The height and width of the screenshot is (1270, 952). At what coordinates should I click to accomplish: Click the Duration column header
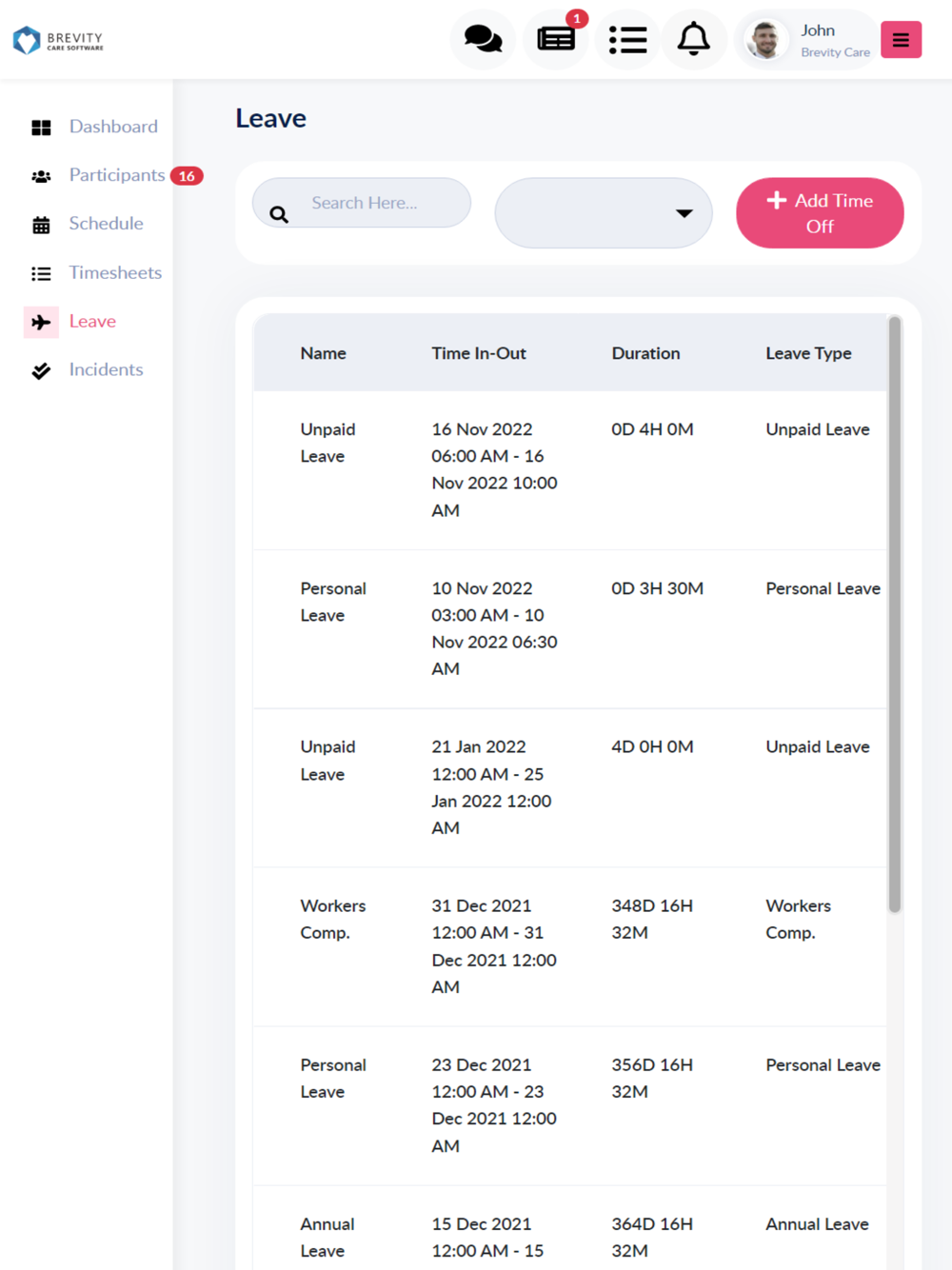645,353
